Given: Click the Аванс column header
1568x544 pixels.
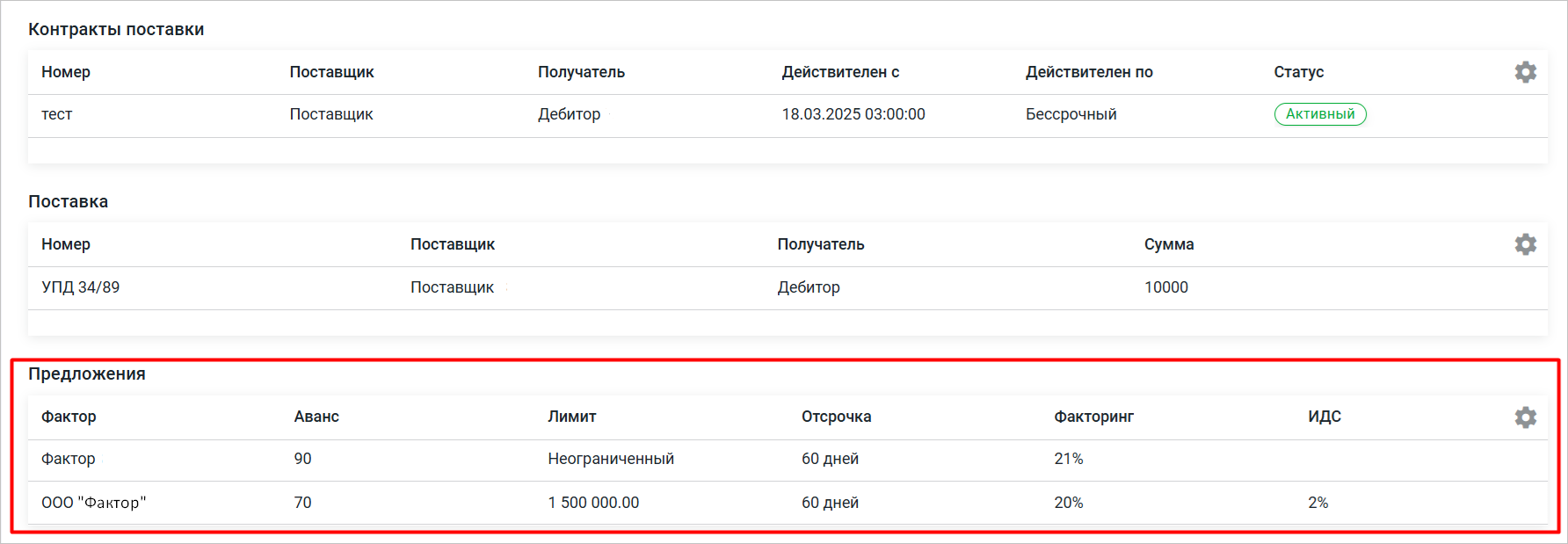Looking at the screenshot, I should pyautogui.click(x=316, y=417).
